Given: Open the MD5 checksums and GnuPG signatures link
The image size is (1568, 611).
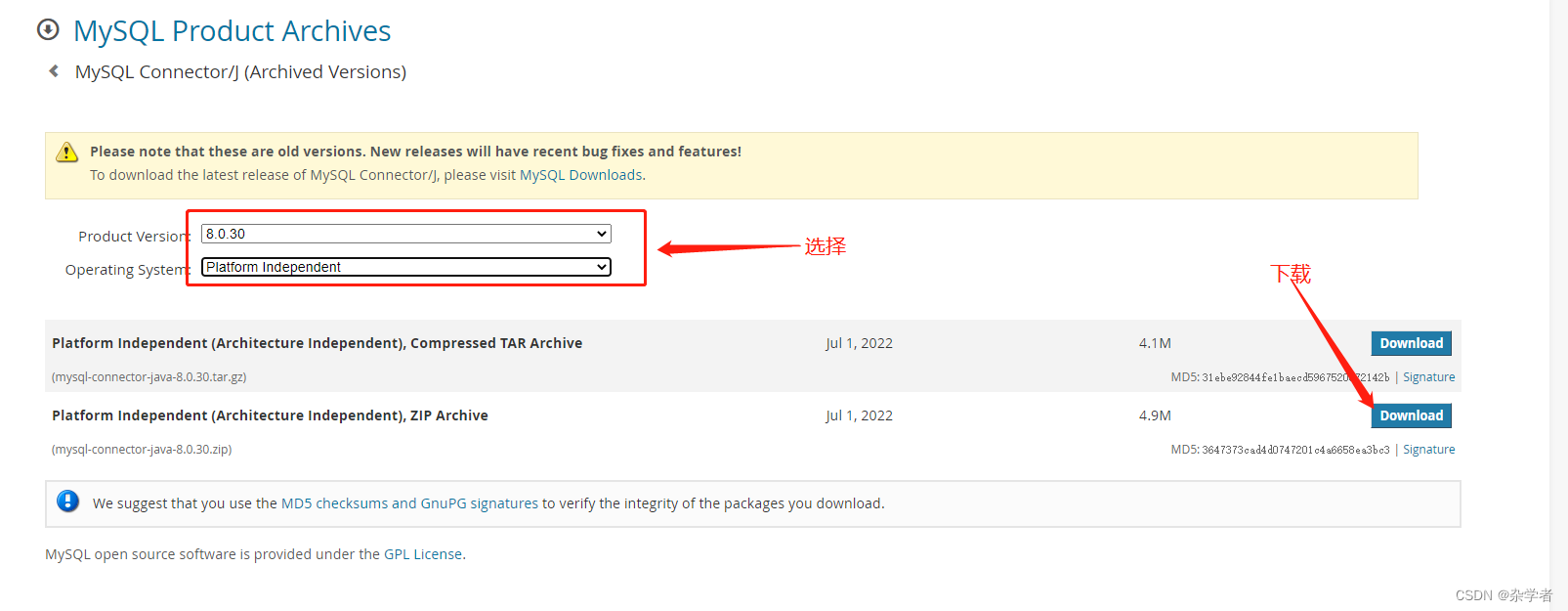Looking at the screenshot, I should coord(409,502).
